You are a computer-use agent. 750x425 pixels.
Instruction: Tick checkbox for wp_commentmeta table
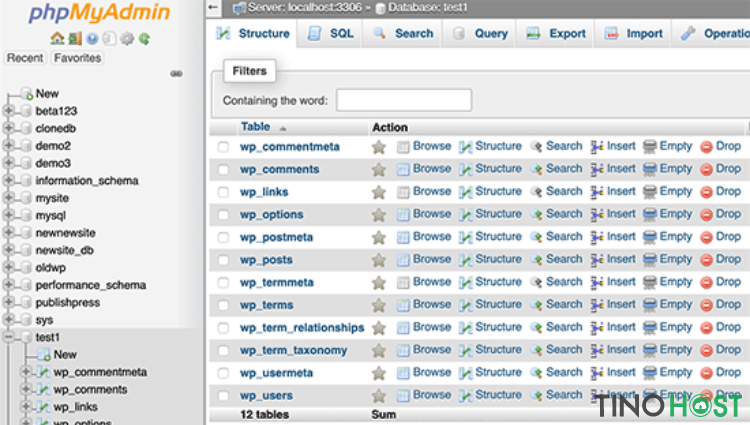(223, 147)
